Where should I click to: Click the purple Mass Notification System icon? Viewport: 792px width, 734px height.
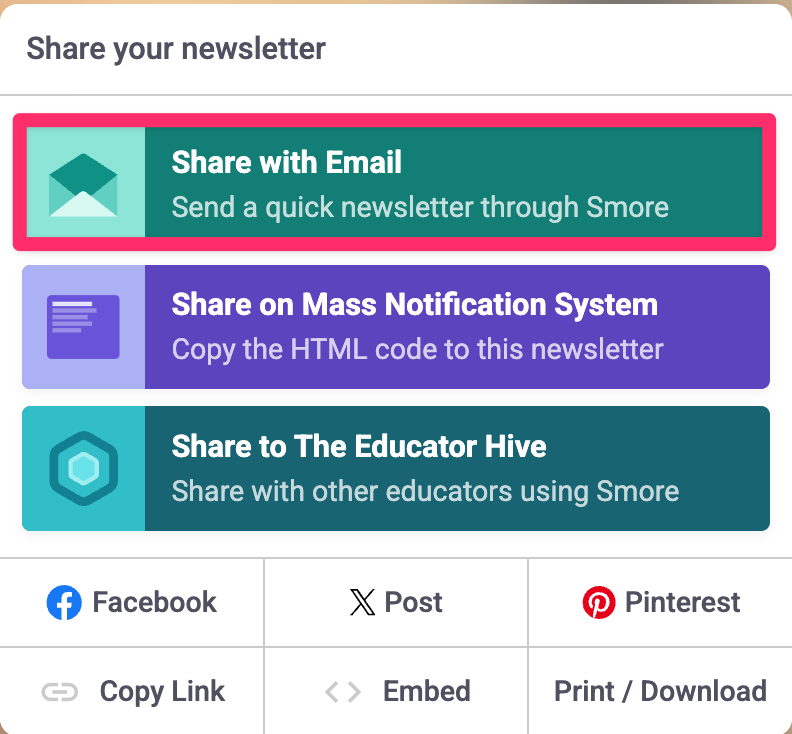[83, 326]
